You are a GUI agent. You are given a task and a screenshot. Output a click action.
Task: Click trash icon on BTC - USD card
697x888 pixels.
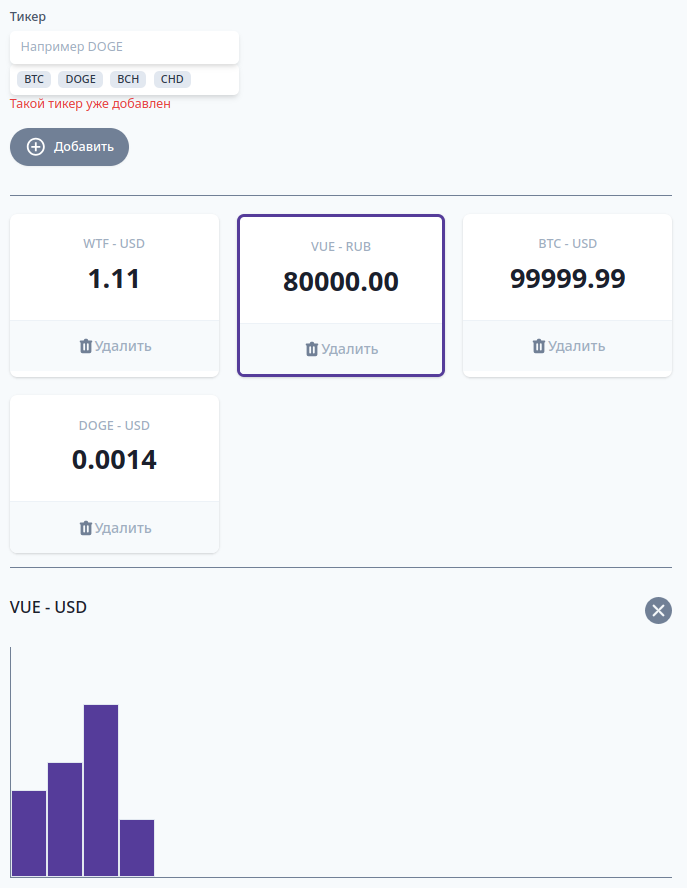539,346
